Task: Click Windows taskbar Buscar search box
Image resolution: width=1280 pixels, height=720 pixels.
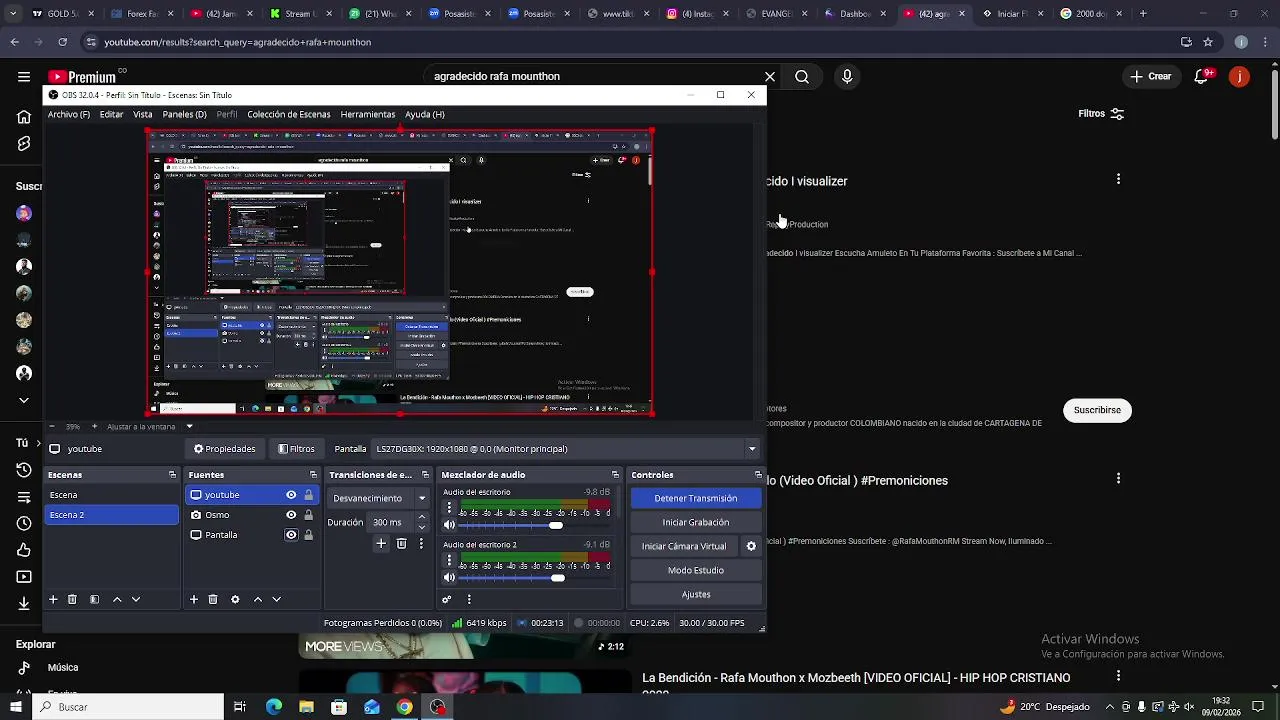Action: pos(130,707)
